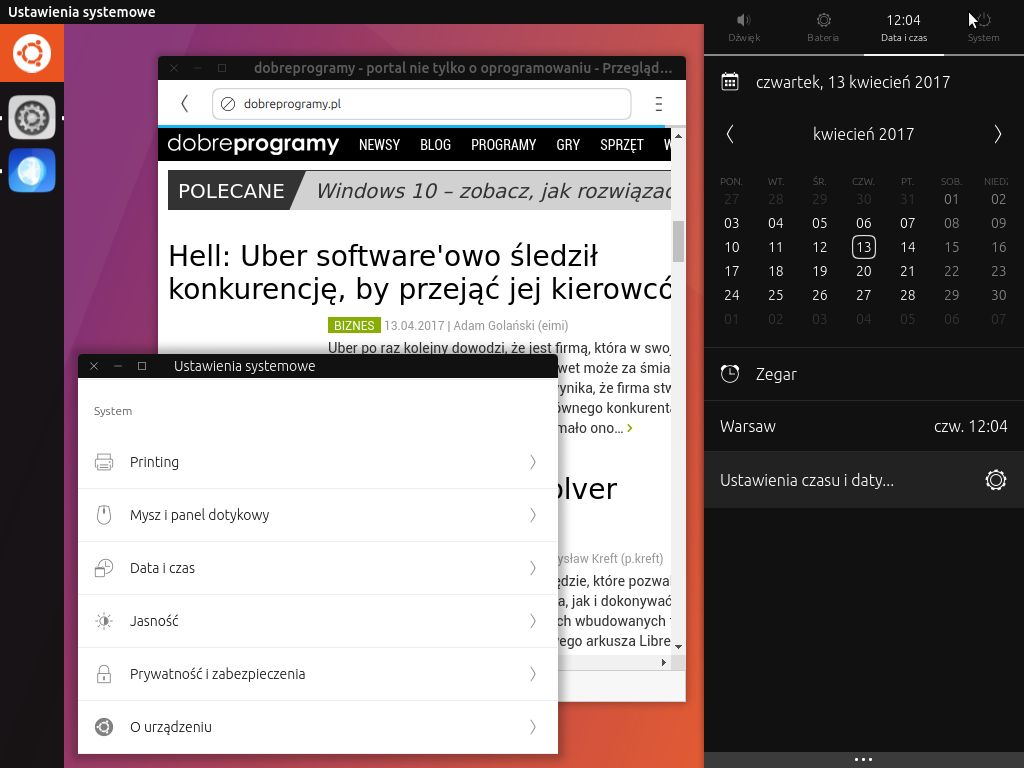Viewport: 1024px width, 768px height.
Task: Expand the Data i czas row chevron
Action: 533,568
